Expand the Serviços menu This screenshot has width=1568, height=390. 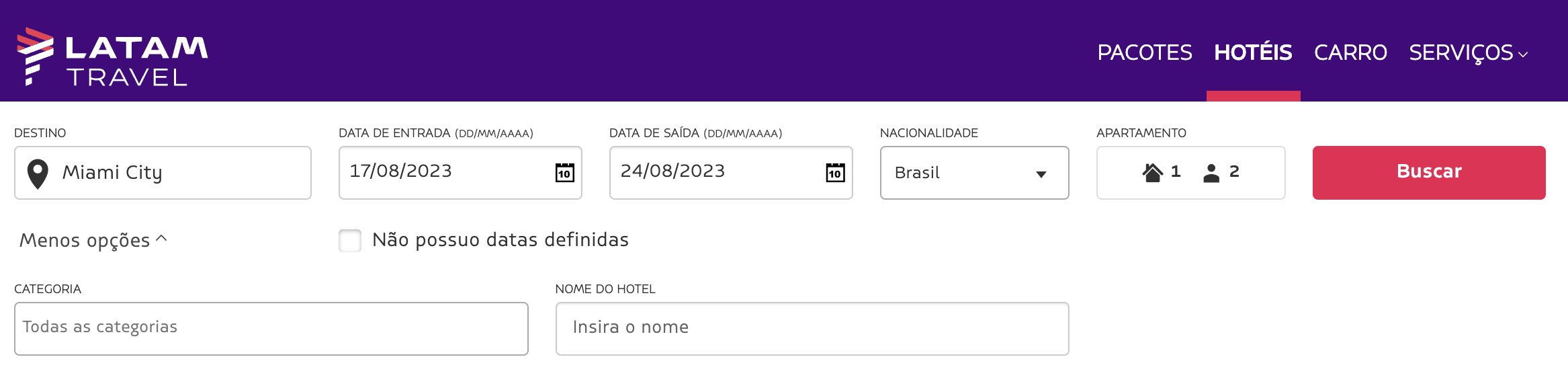tap(1469, 52)
